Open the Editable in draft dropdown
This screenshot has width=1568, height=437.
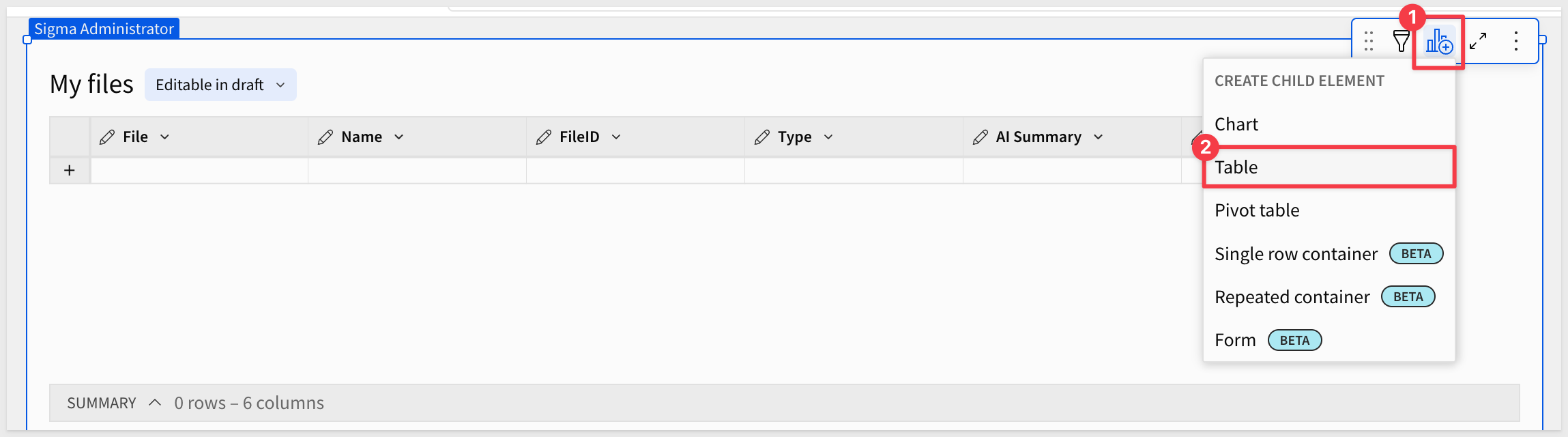220,85
